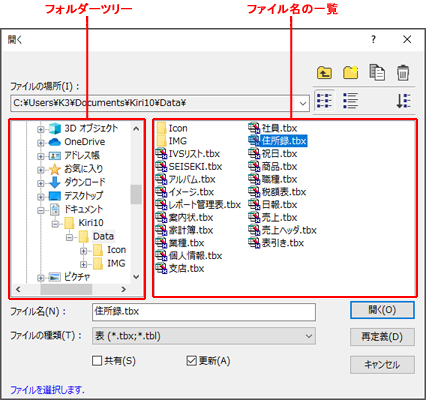426x400 pixels.
Task: Click the sort order icon
Action: 403,101
